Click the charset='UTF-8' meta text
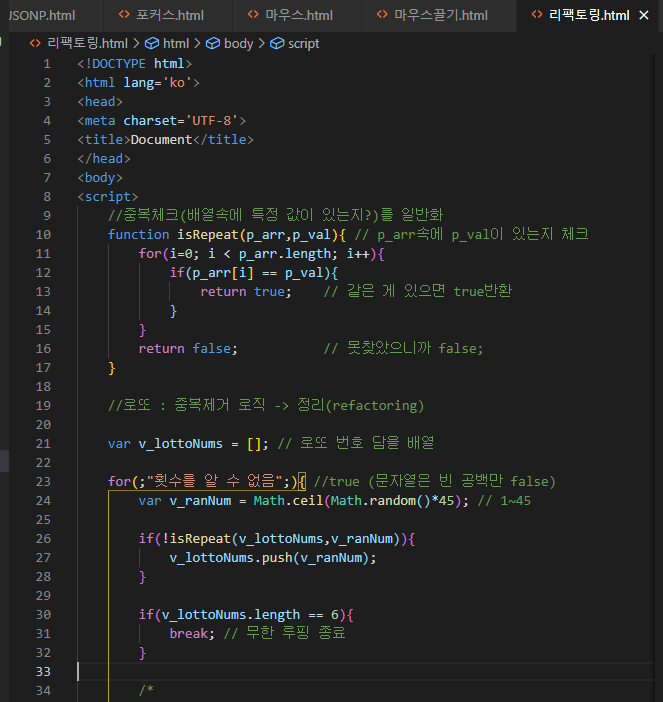The height and width of the screenshot is (702, 663). [x=181, y=121]
